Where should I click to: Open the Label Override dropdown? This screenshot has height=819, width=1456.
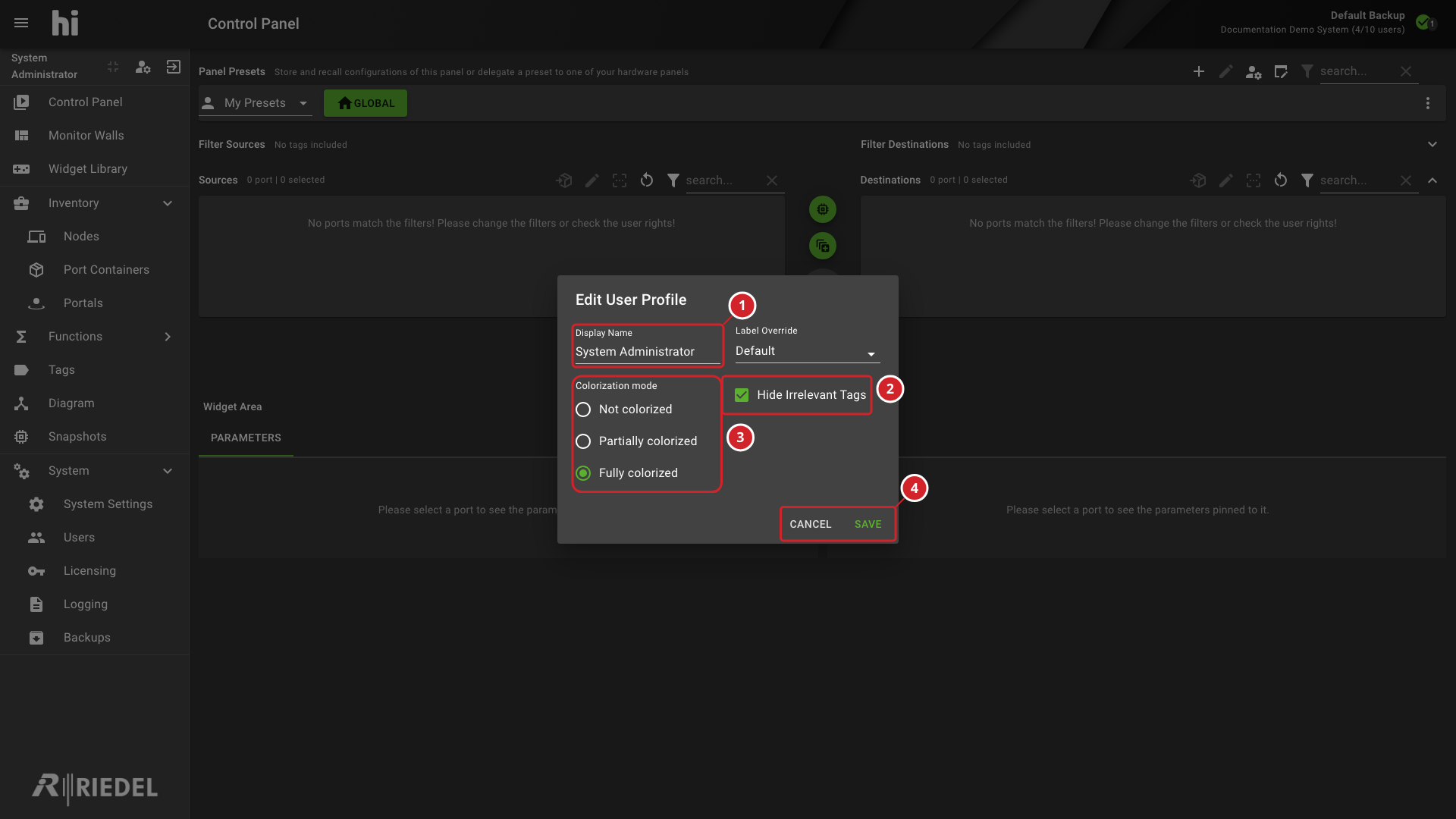(807, 351)
